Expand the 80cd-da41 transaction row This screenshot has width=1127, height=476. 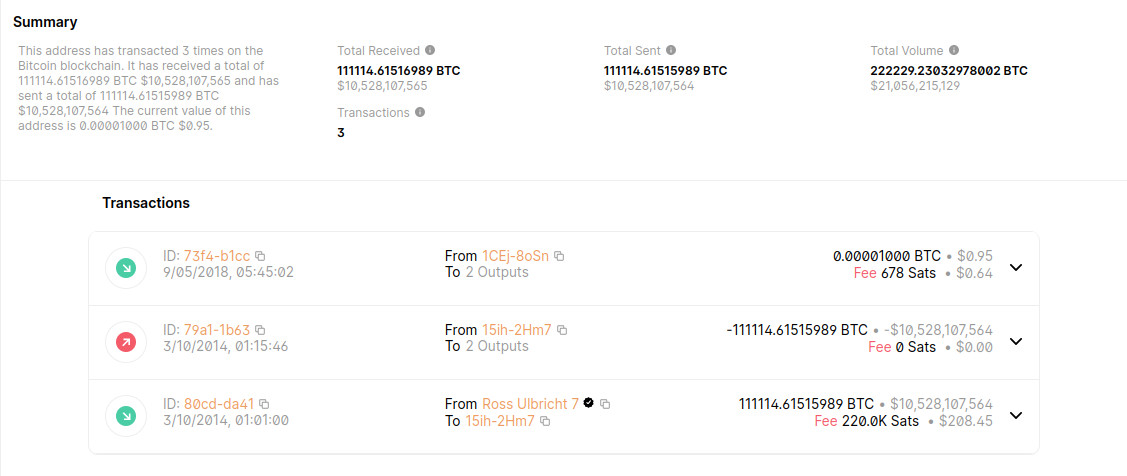[1016, 416]
